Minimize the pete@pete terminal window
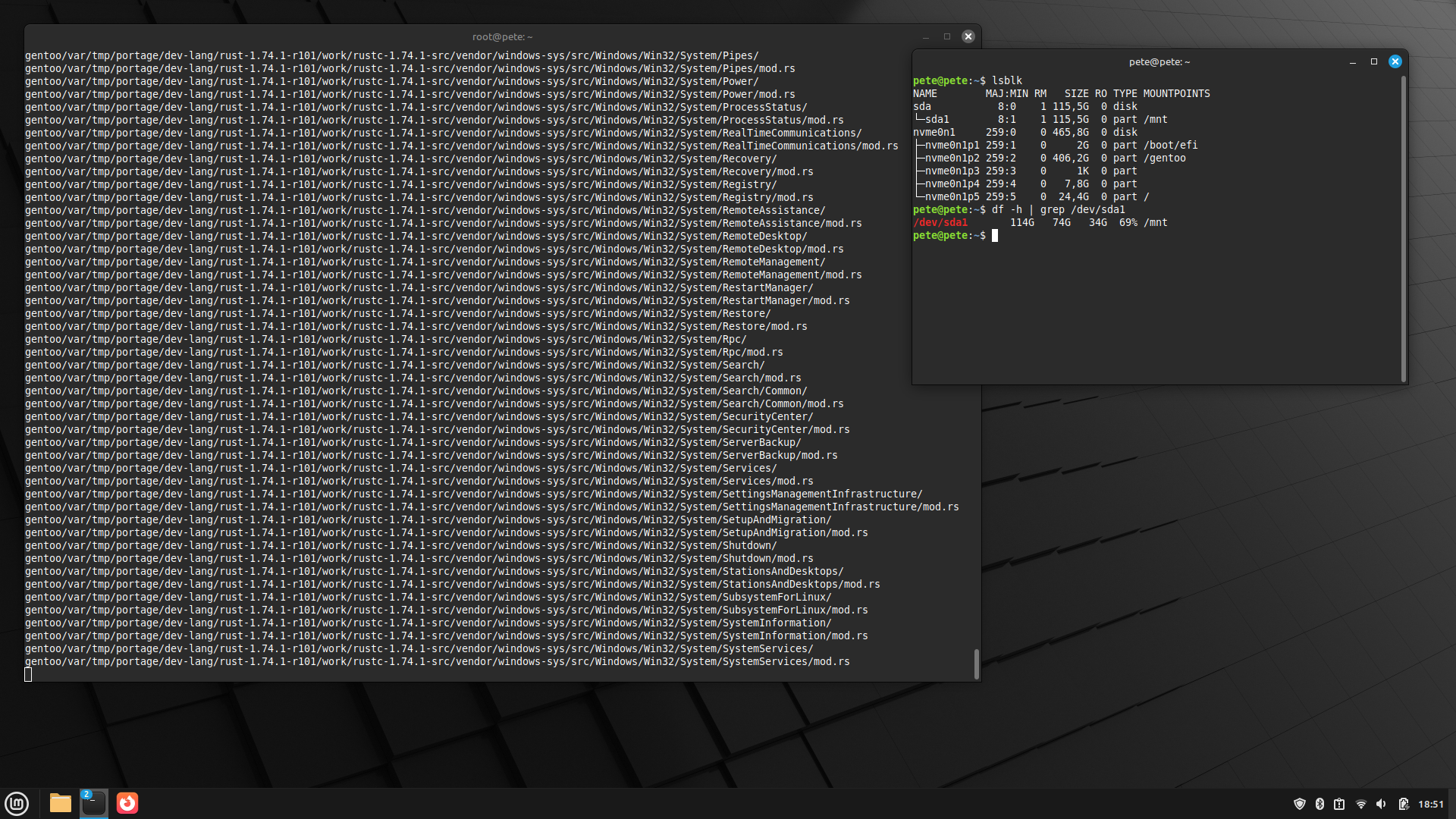Viewport: 1456px width, 819px height. point(1352,61)
